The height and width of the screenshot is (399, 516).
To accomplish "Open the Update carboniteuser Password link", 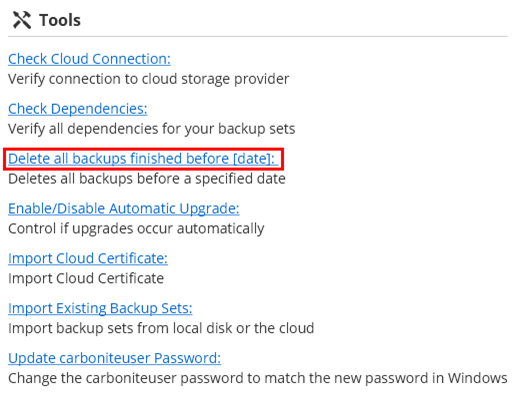I will click(x=114, y=358).
